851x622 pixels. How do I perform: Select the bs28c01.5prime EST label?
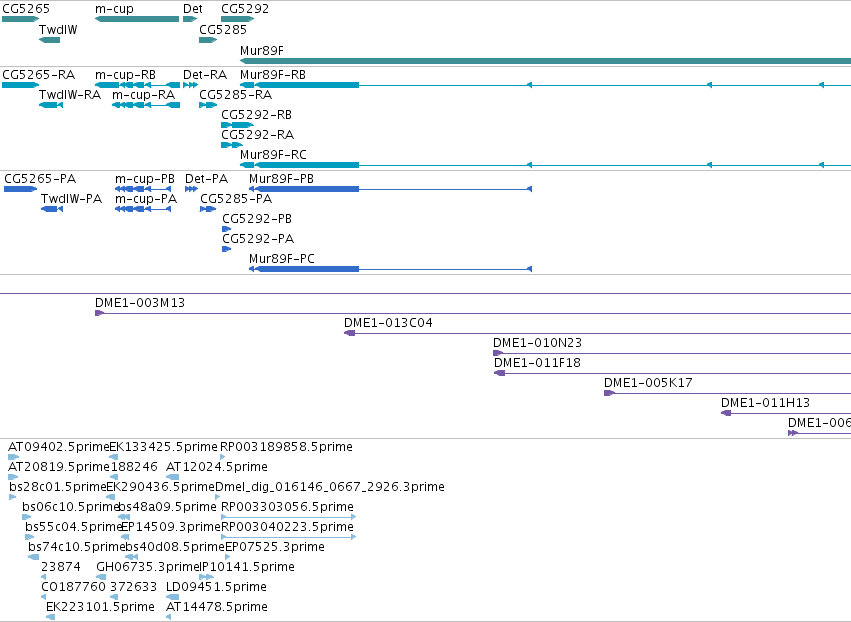[58, 487]
